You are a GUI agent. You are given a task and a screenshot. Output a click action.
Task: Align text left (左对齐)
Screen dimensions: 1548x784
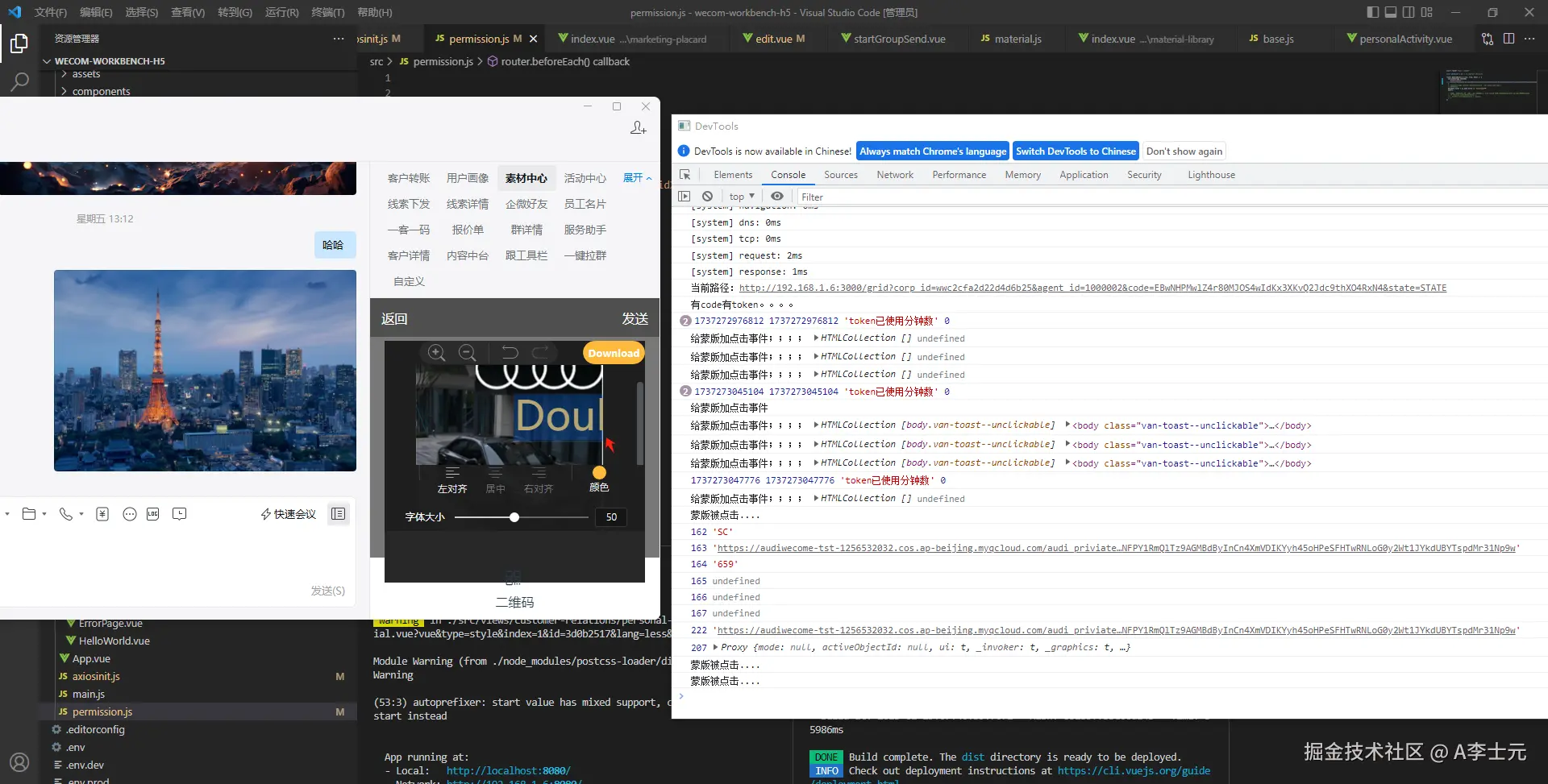452,480
